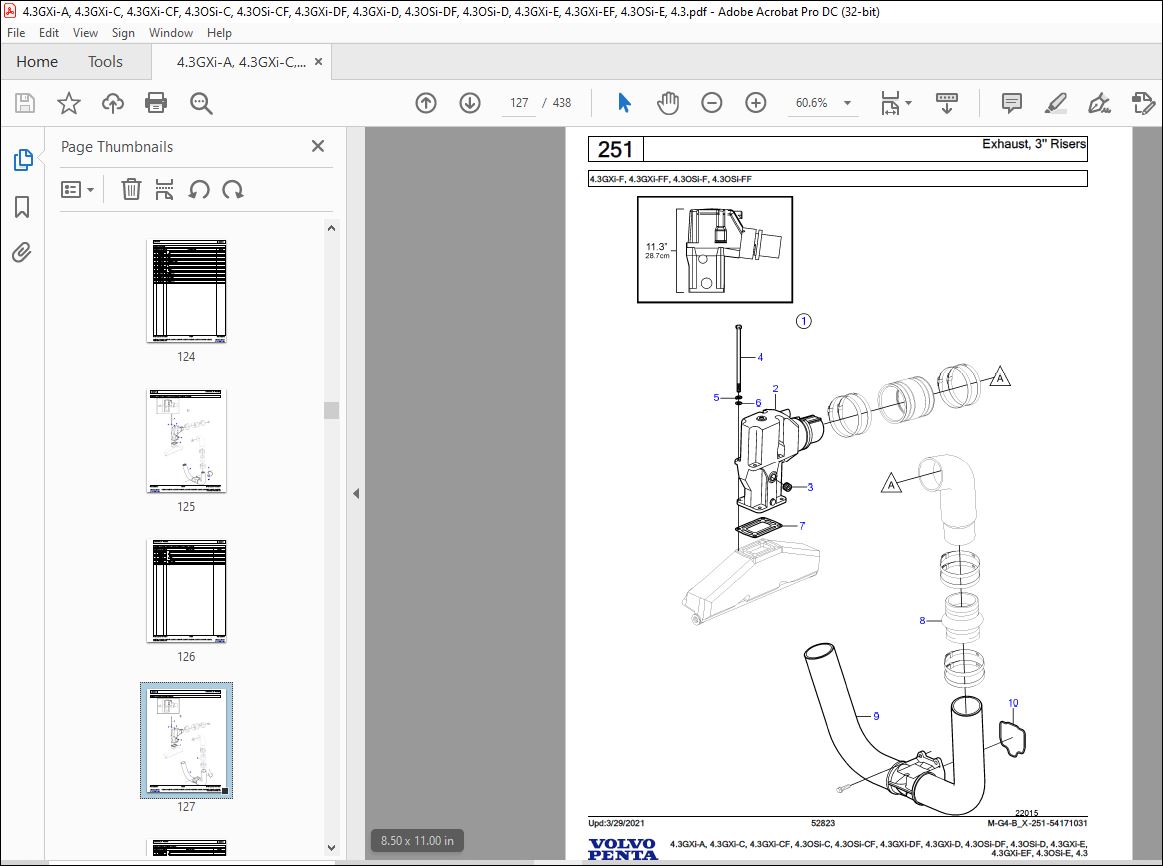Activate the Hand pan tool
The image size is (1163, 866).
point(668,103)
